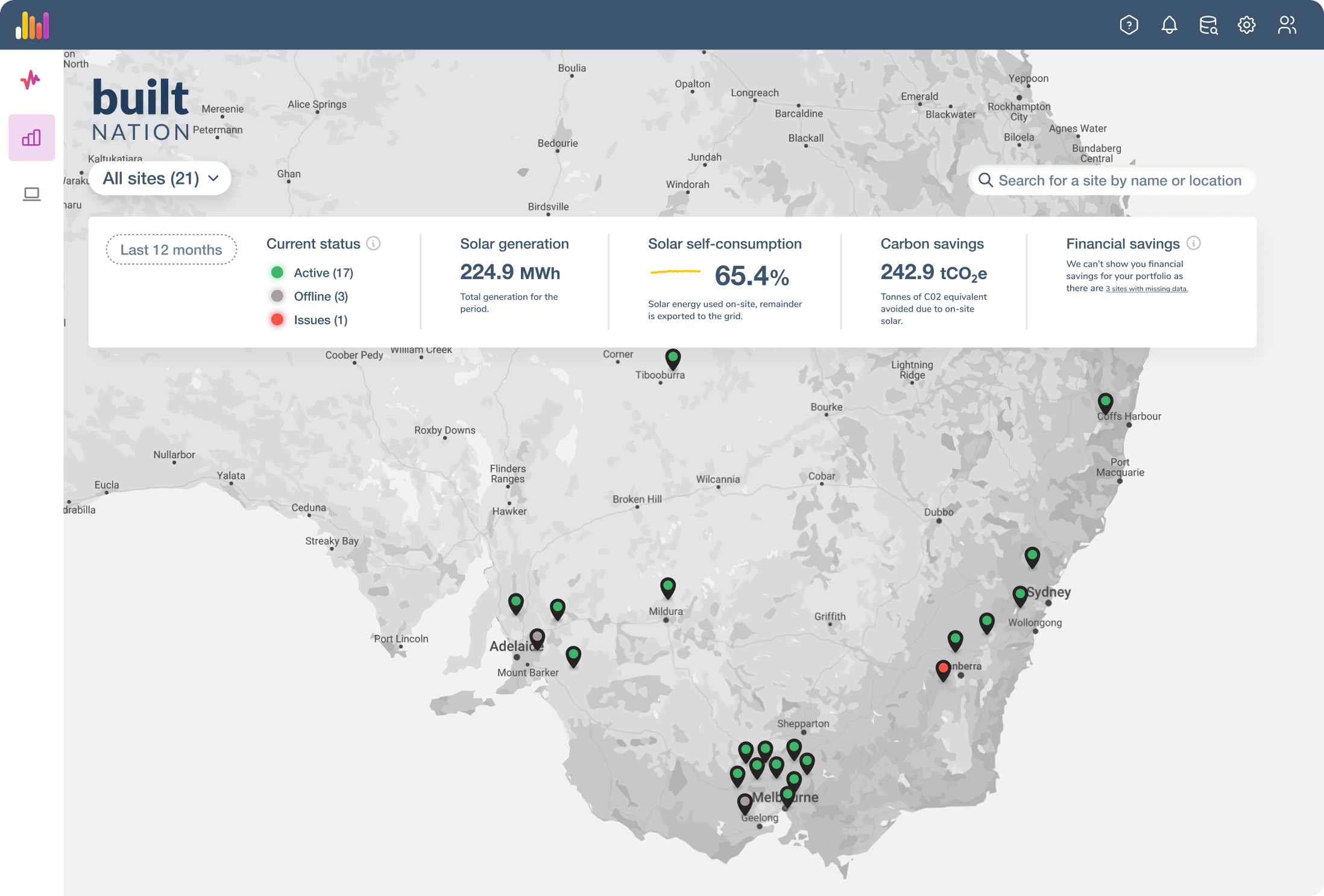Select the activity pulse sidebar icon
This screenshot has height=896, width=1324.
[x=30, y=80]
